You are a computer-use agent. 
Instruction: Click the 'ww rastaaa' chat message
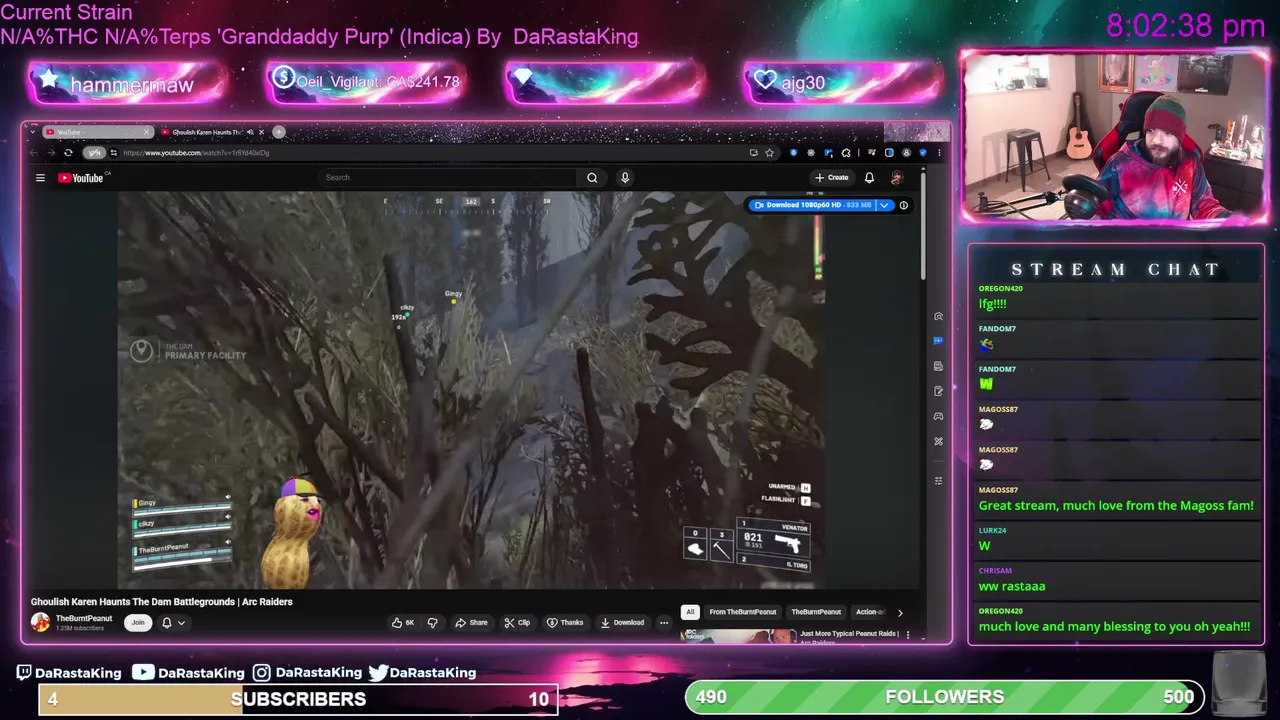[1012, 586]
